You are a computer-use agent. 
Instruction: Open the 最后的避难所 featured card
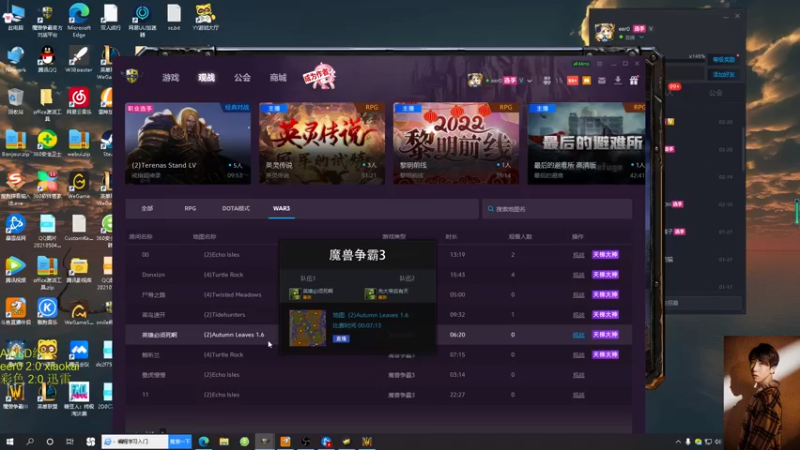(586, 143)
